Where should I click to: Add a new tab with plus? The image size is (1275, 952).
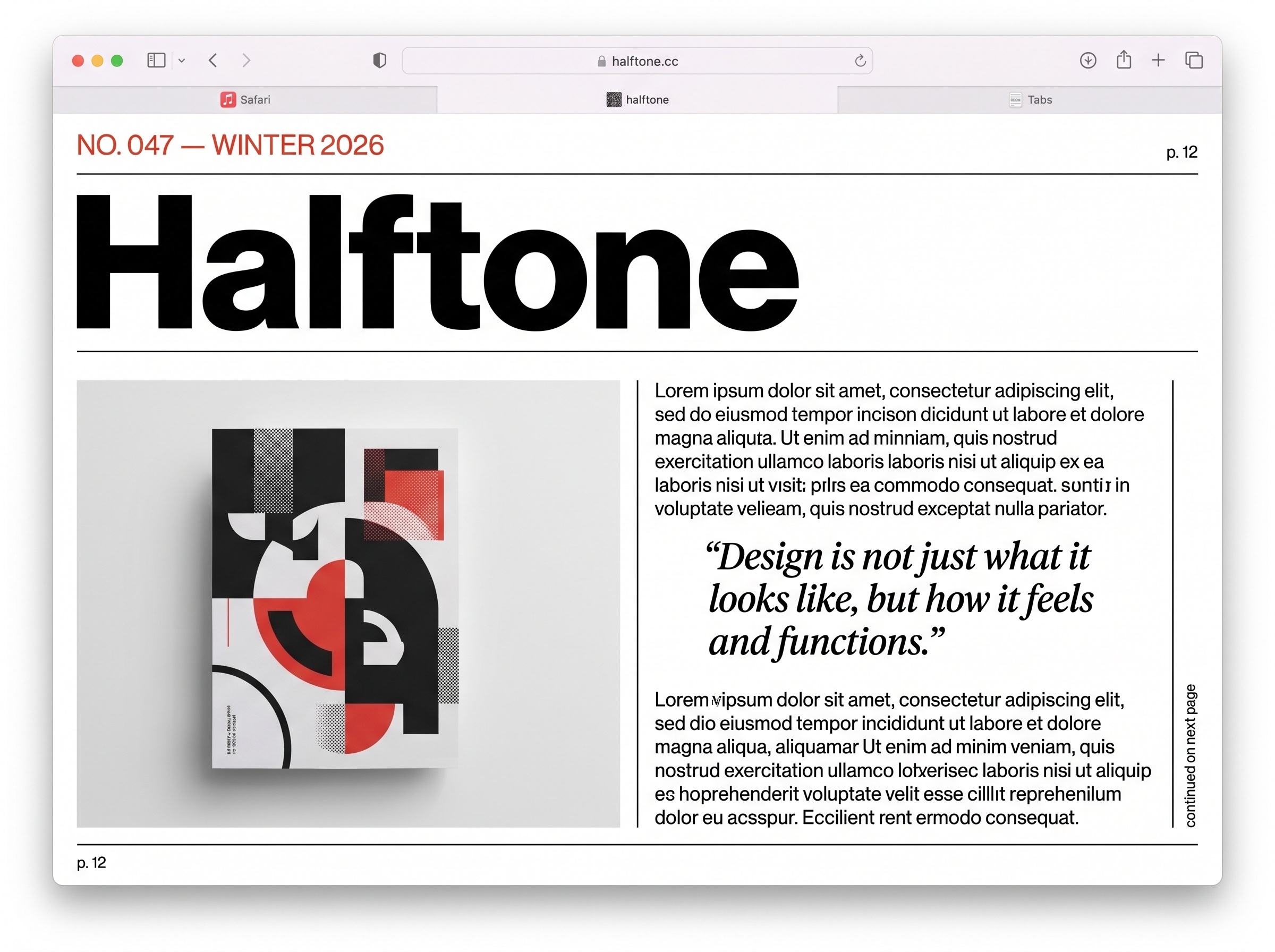(1158, 61)
